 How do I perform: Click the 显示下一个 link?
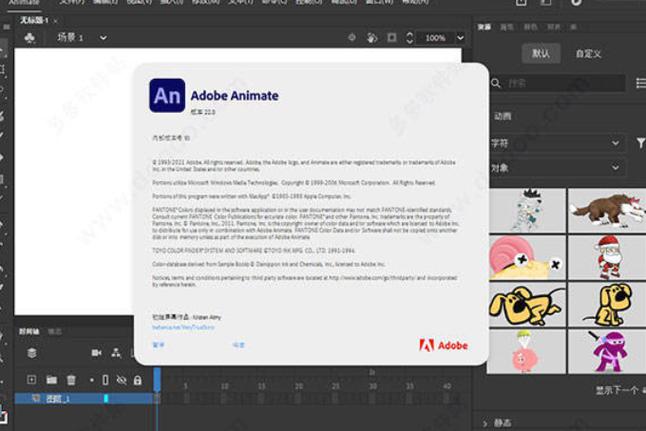tap(617, 390)
